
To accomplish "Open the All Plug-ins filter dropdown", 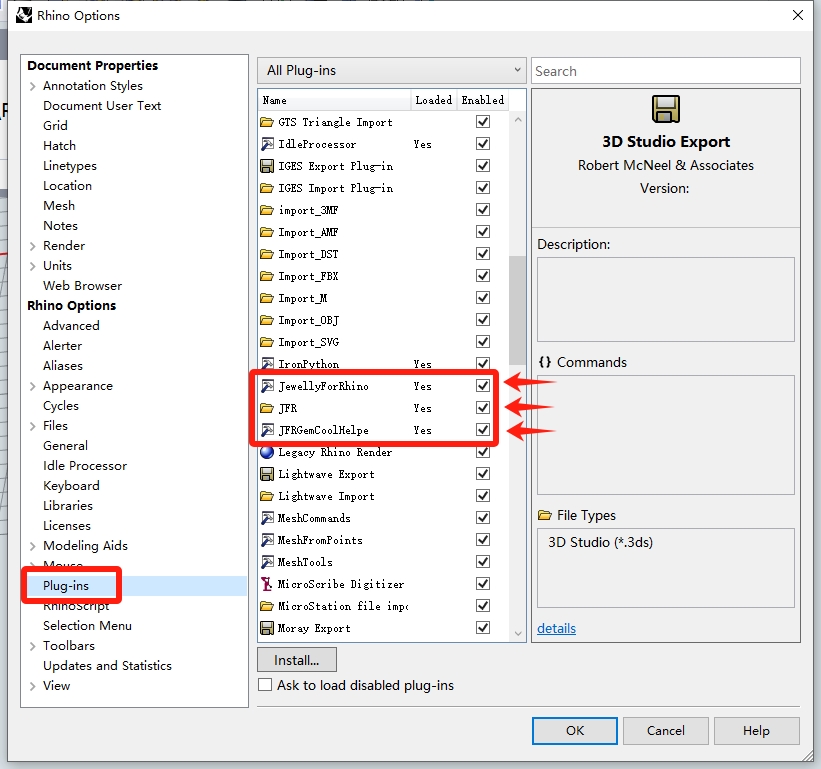I will tap(392, 70).
